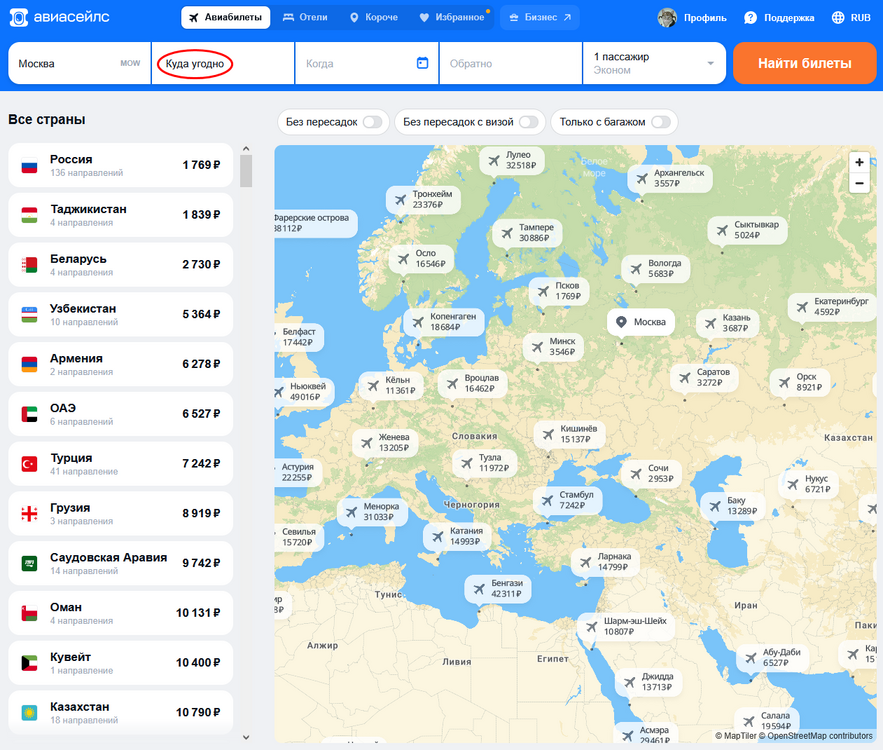Open the Избранное tab

coord(454,18)
